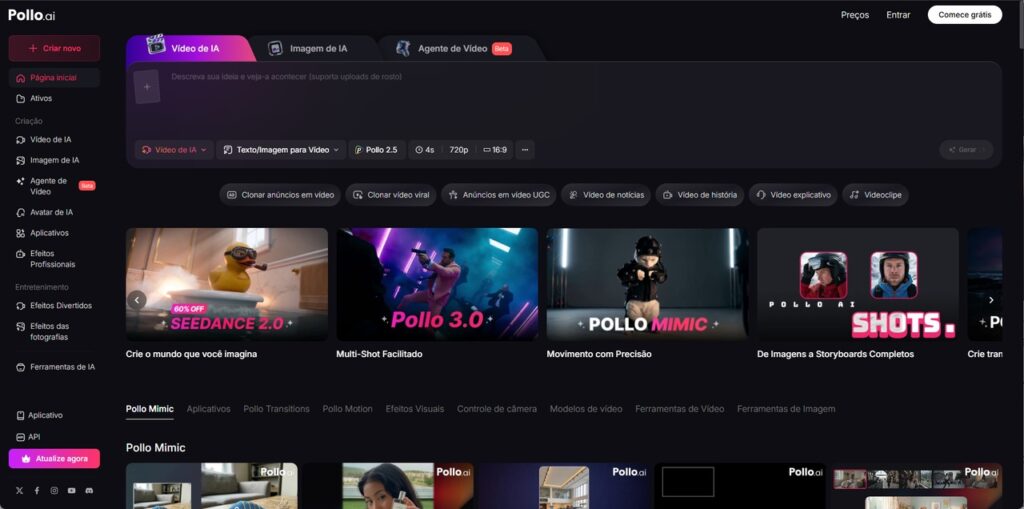Open Seedance 2.0 duck banner
Image resolution: width=1024 pixels, height=509 pixels.
click(227, 284)
